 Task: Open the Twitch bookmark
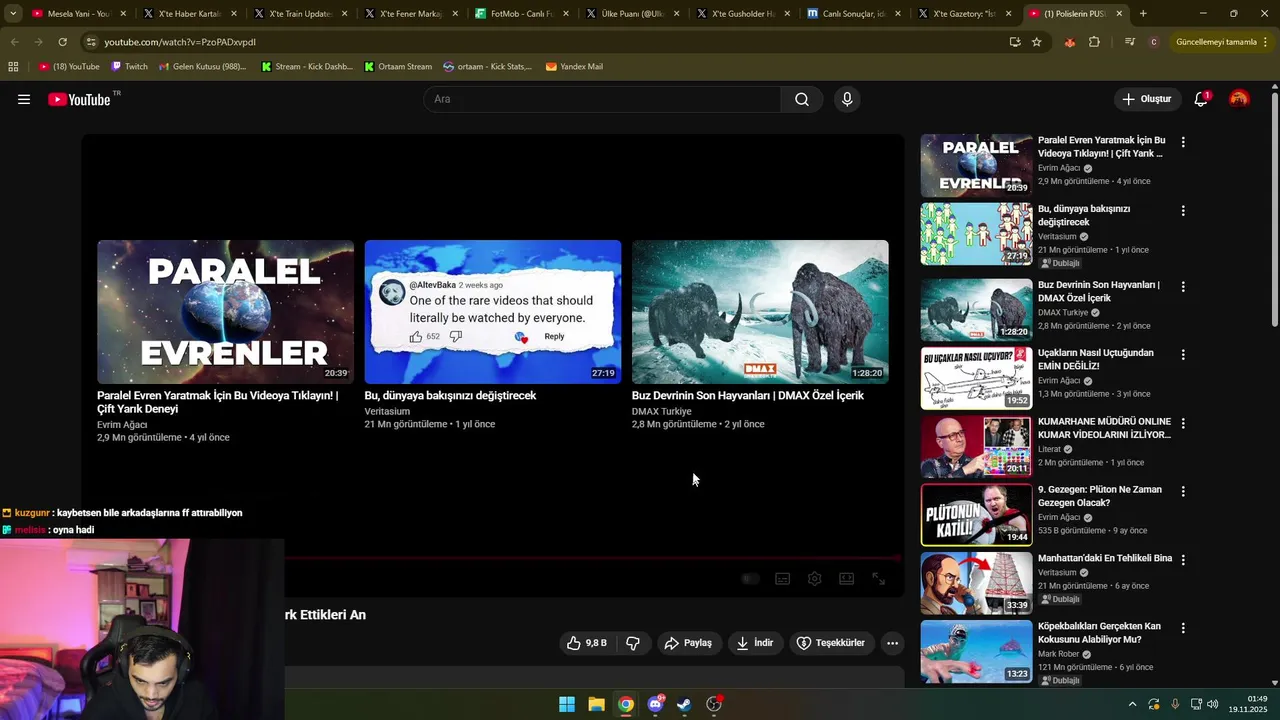pyautogui.click(x=130, y=67)
